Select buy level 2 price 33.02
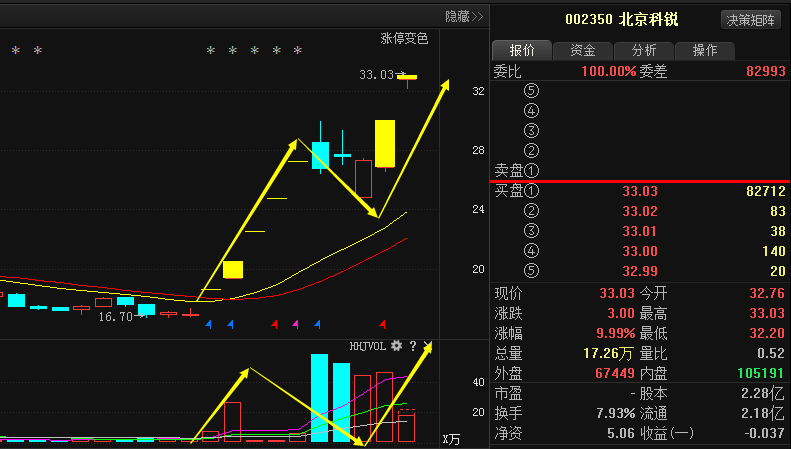This screenshot has width=791, height=449. pyautogui.click(x=640, y=211)
